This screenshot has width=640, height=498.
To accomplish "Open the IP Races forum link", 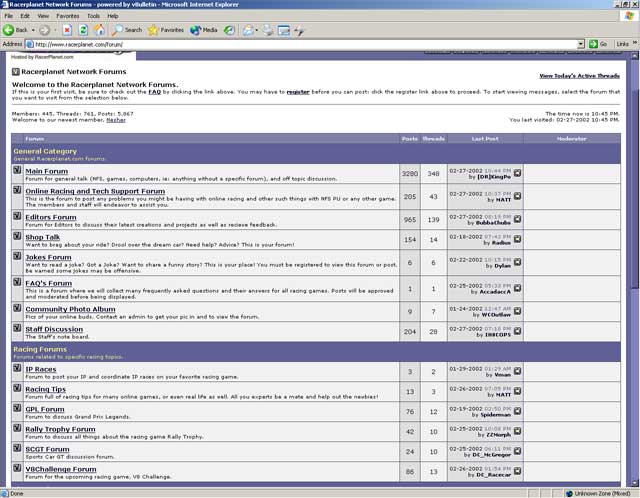I will point(41,369).
